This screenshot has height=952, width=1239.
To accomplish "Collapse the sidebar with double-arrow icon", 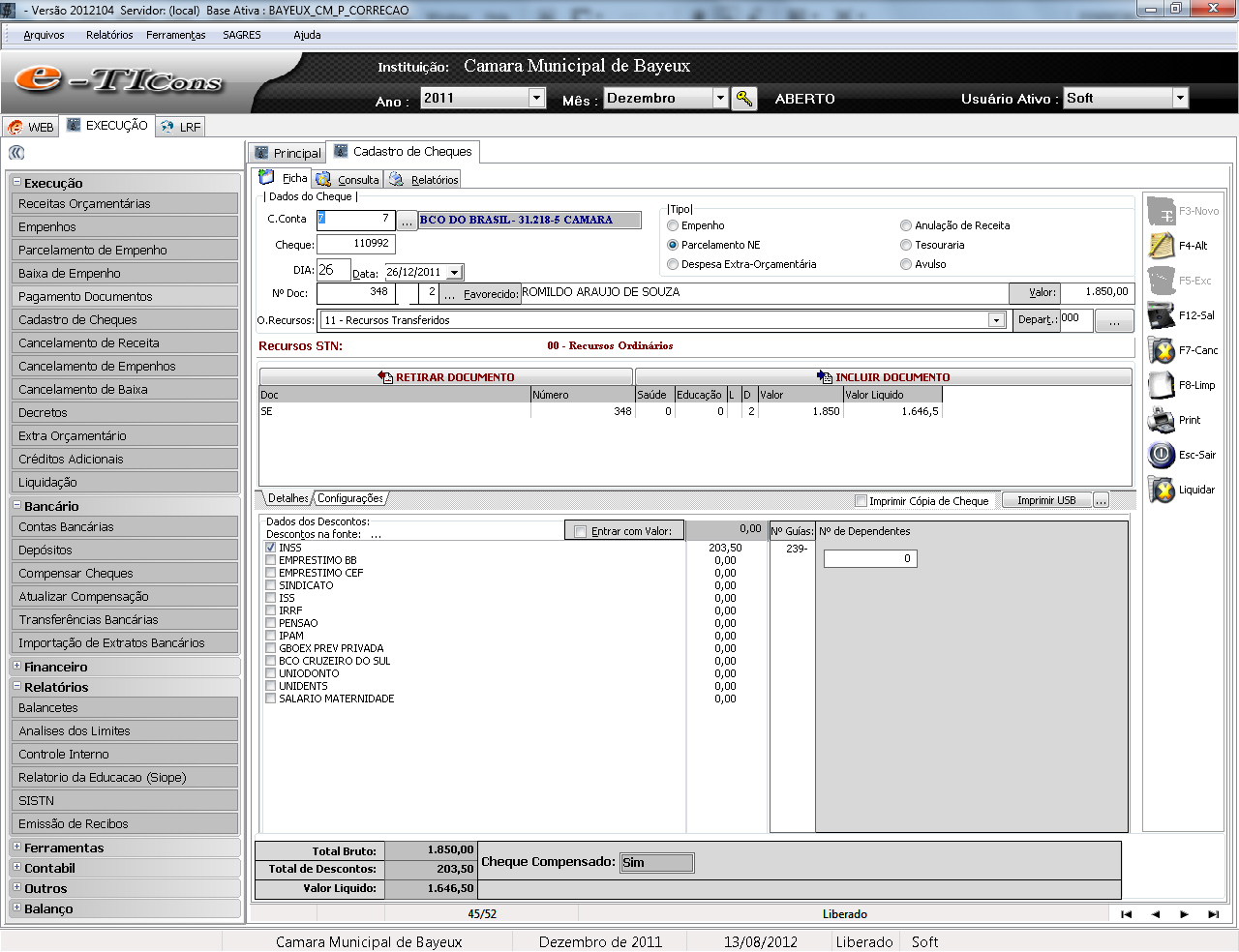I will (x=16, y=153).
